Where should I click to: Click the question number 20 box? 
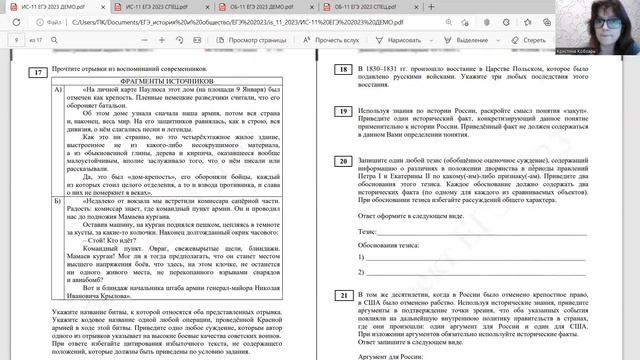click(343, 161)
